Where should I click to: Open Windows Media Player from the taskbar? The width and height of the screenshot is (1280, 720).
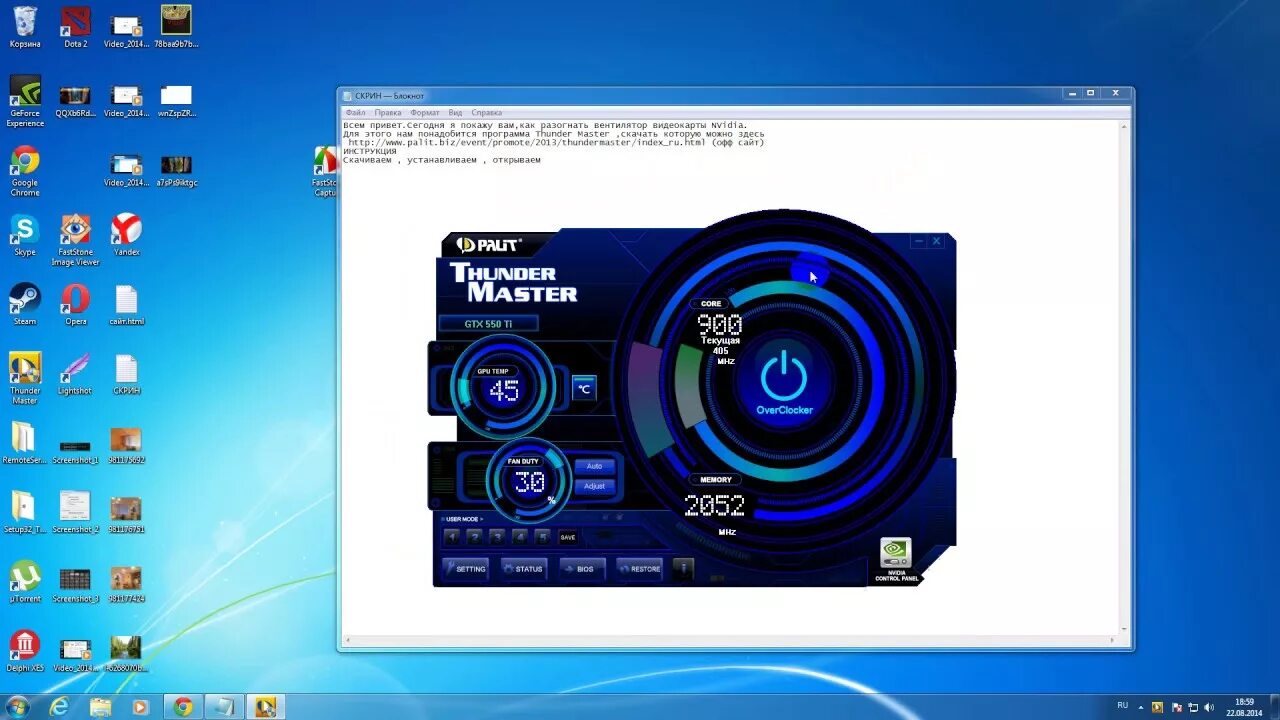click(x=140, y=707)
